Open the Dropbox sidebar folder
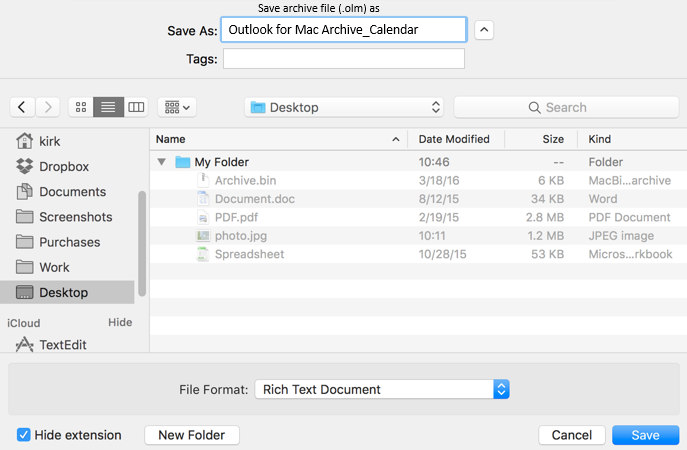687x450 pixels. pyautogui.click(x=63, y=167)
